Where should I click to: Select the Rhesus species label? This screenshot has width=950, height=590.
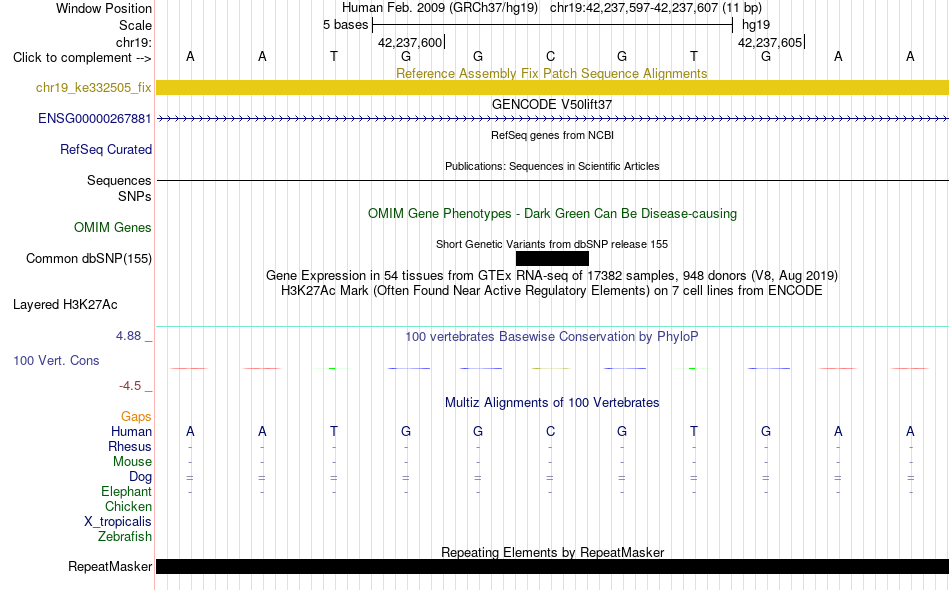pyautogui.click(x=130, y=446)
